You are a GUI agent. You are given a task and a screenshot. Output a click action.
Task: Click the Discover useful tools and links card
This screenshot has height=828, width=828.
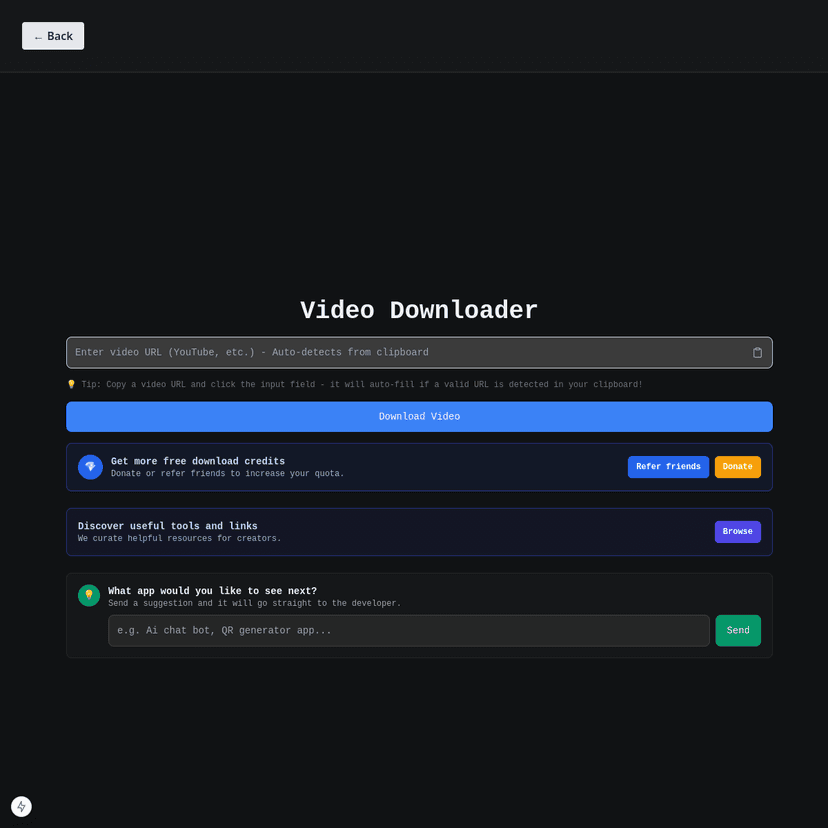418,531
